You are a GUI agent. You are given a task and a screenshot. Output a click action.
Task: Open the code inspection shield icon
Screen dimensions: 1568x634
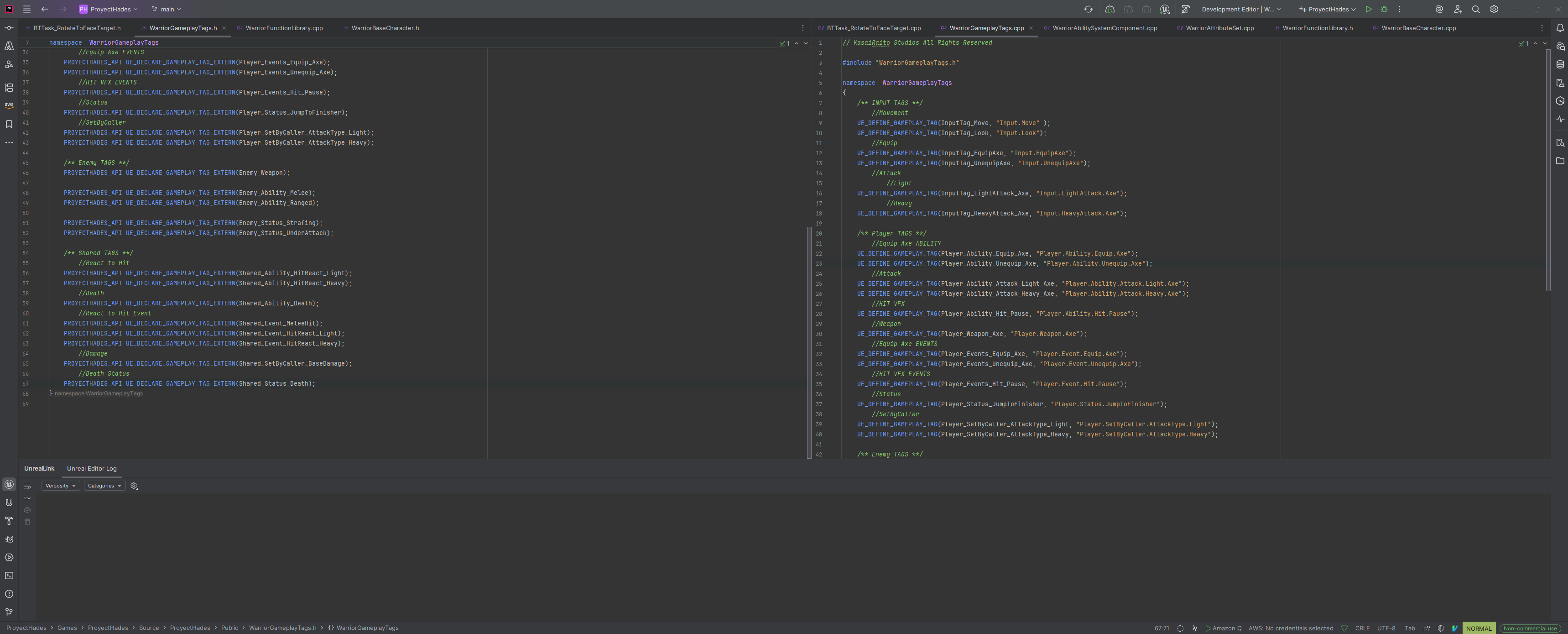pos(1440,629)
